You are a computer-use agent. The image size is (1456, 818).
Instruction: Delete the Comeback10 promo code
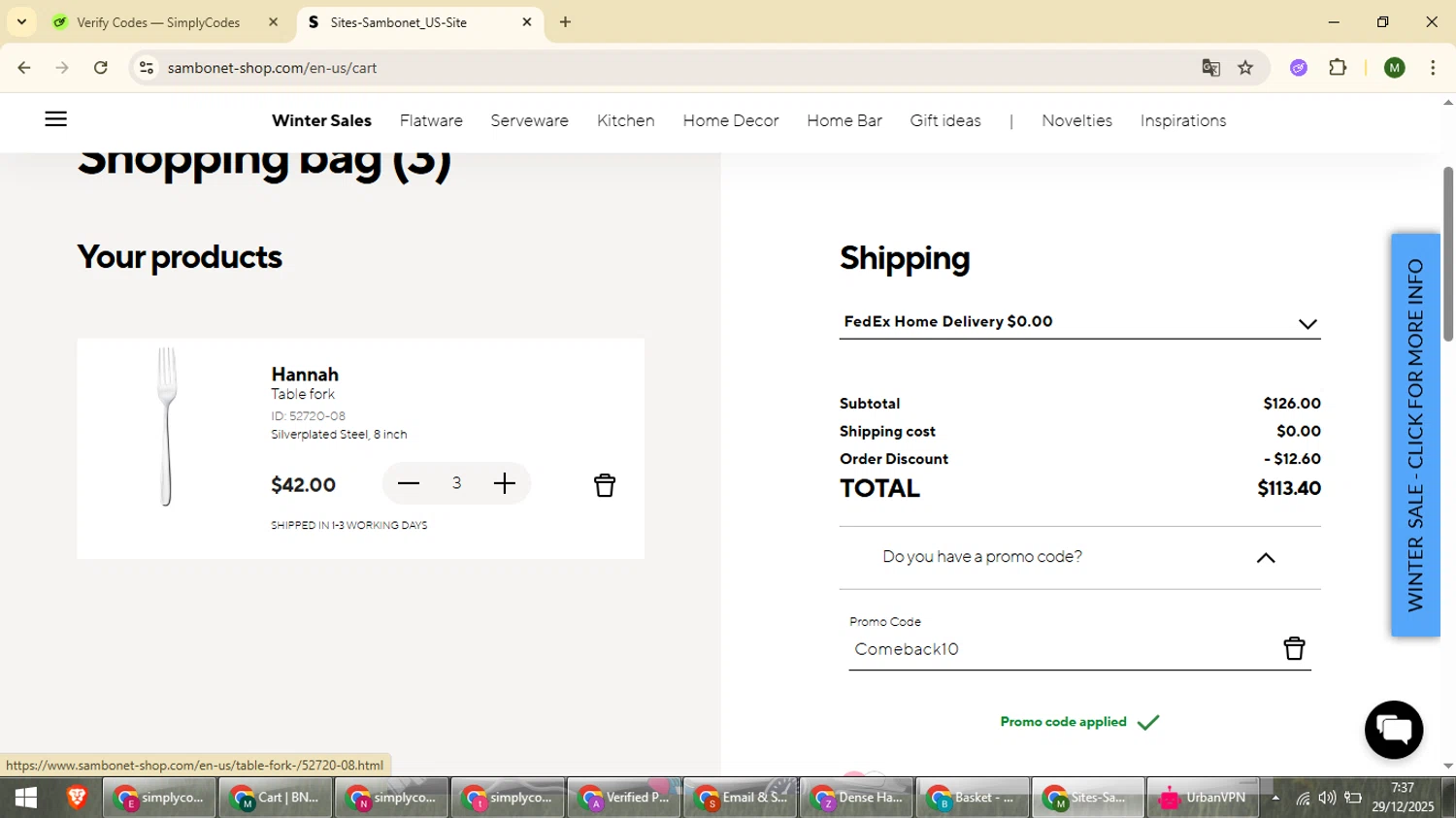point(1294,648)
